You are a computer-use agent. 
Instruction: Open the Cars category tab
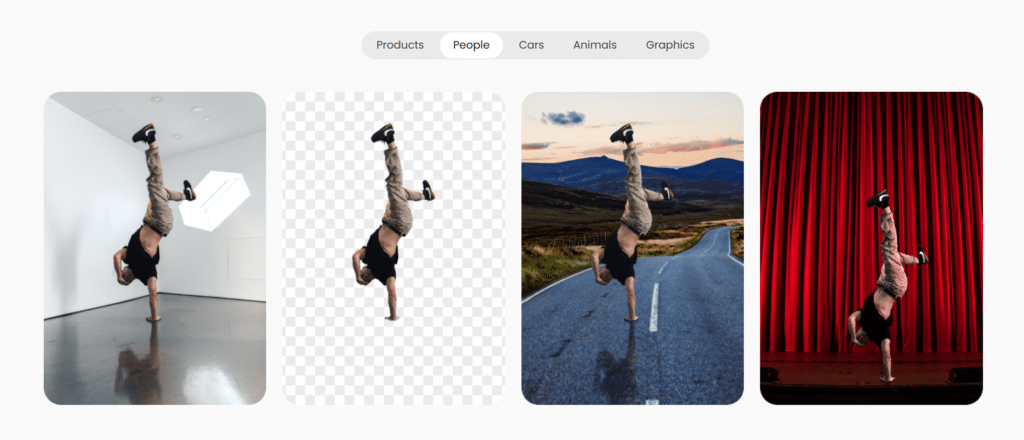click(x=531, y=45)
